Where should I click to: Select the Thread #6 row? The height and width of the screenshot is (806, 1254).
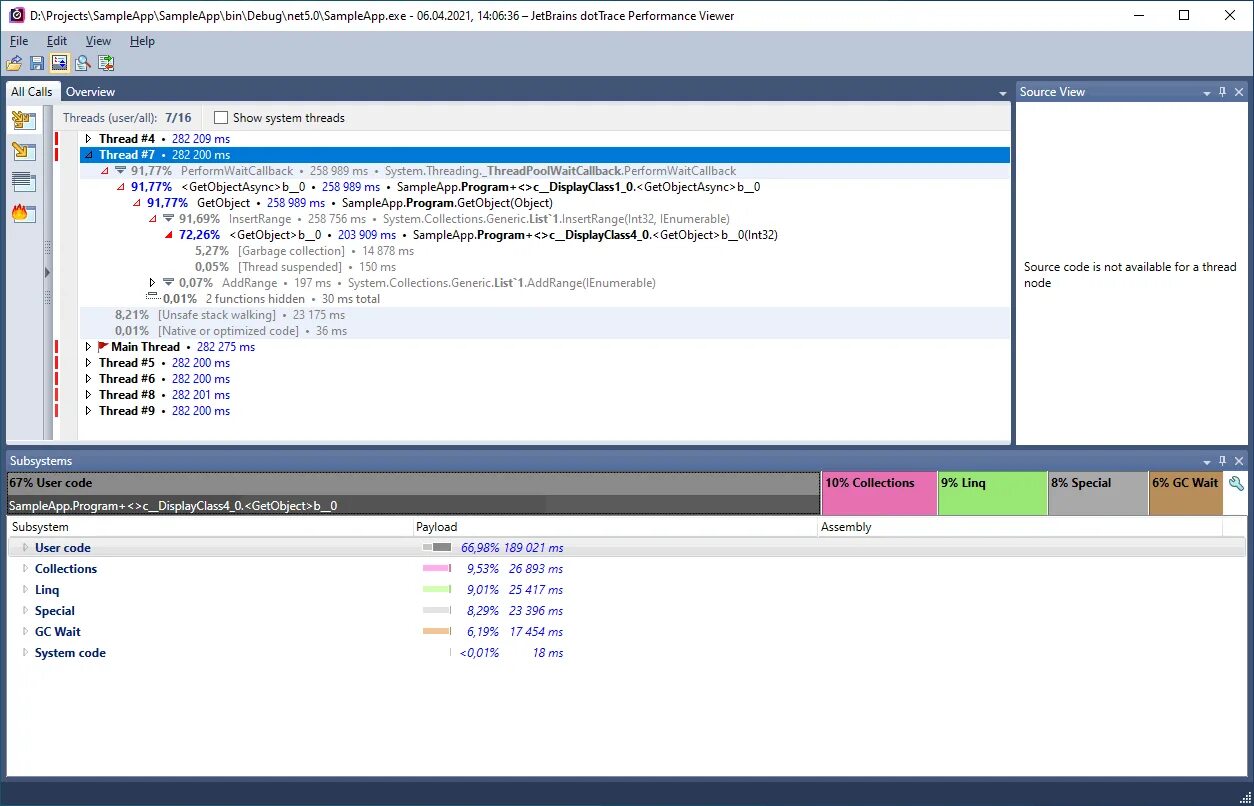tap(544, 379)
